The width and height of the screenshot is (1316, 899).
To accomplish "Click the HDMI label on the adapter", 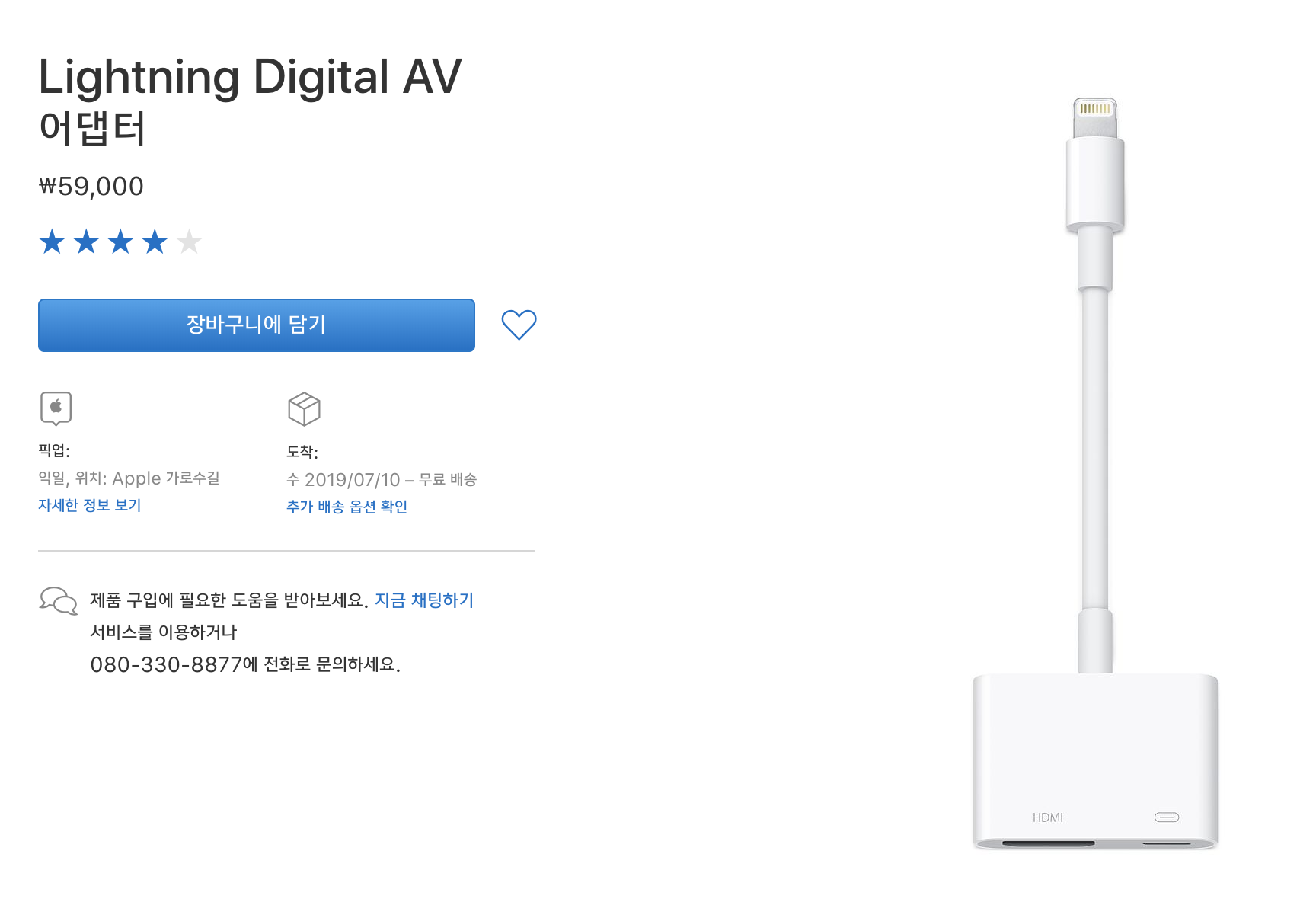I will pos(1047,817).
